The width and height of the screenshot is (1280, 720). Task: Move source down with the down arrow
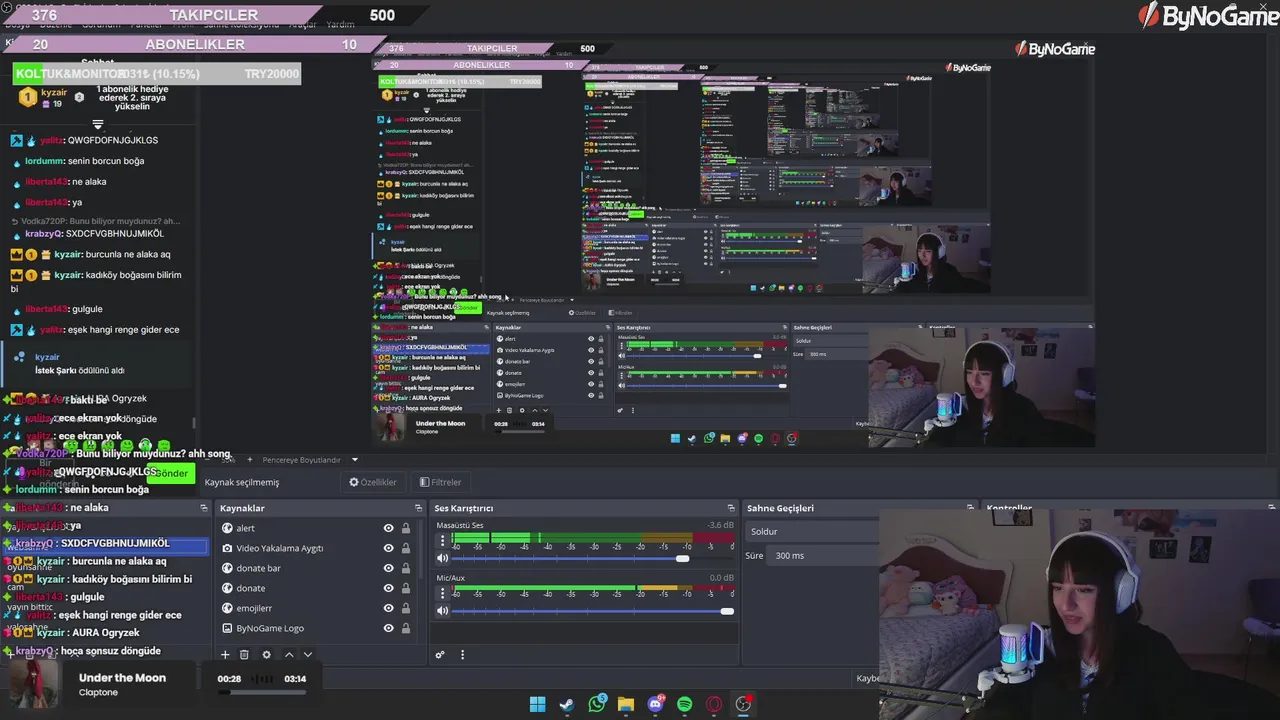pos(308,655)
